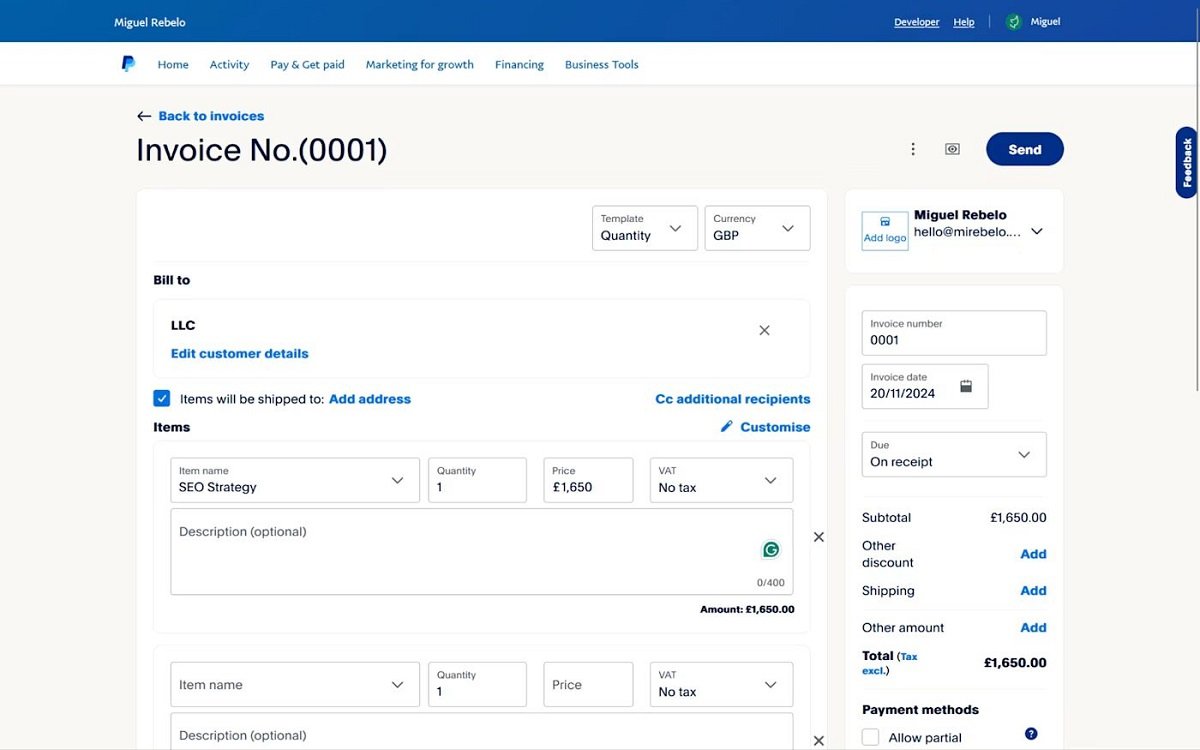Open the Due On receipt dropdown
Viewport: 1200px width, 750px height.
click(x=953, y=454)
